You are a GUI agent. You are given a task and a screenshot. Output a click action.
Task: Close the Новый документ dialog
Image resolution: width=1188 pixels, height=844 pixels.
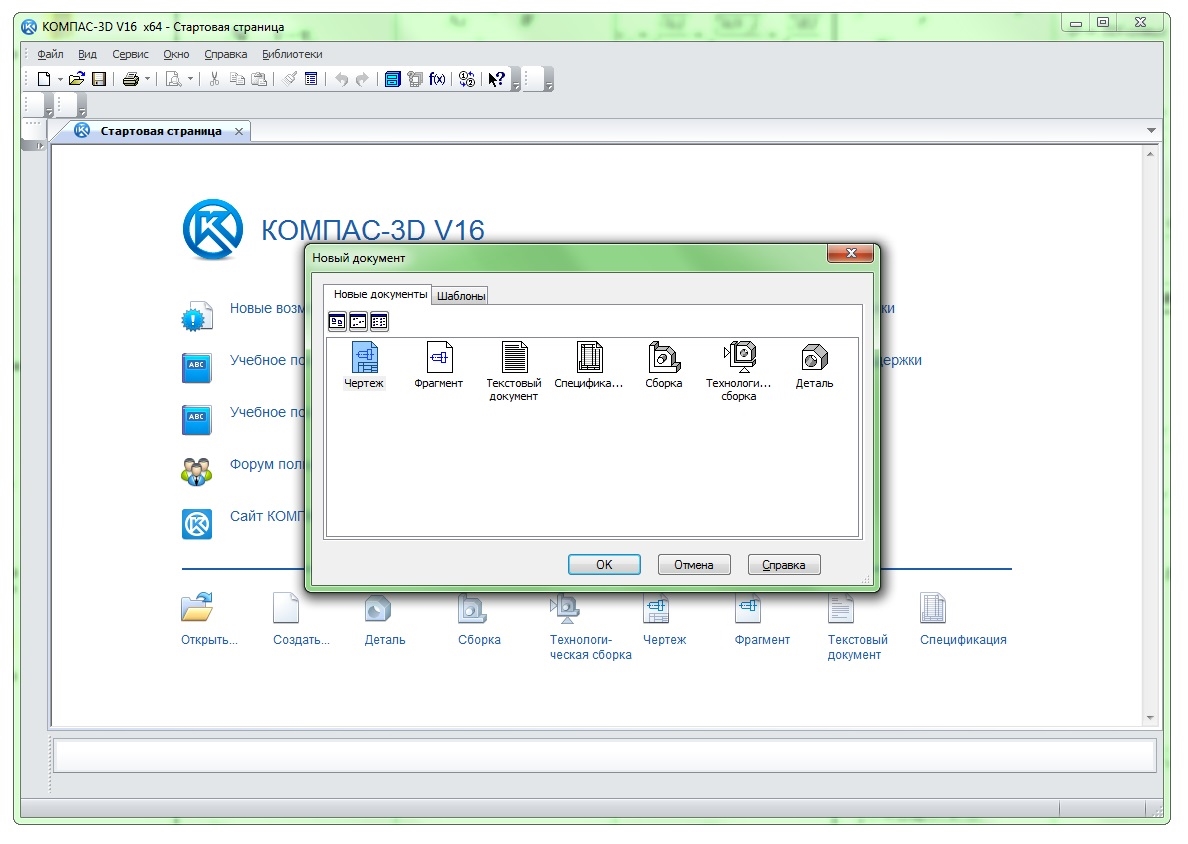click(851, 253)
